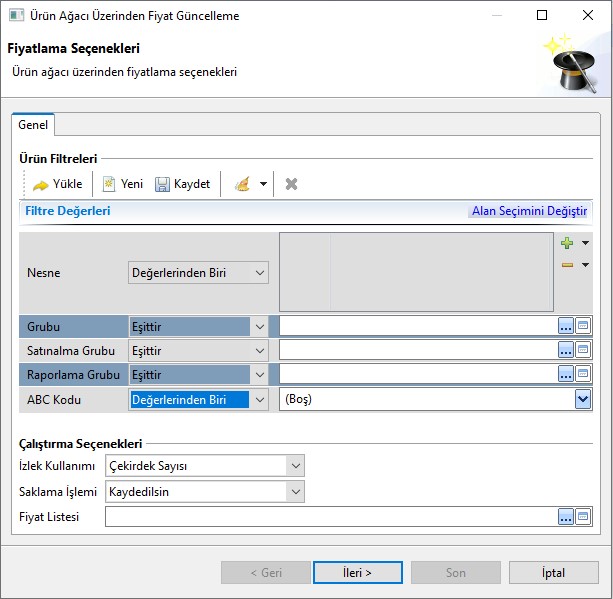Open Satınalma Grubu lookup ellipsis button
The width and height of the screenshot is (613, 599).
566,349
